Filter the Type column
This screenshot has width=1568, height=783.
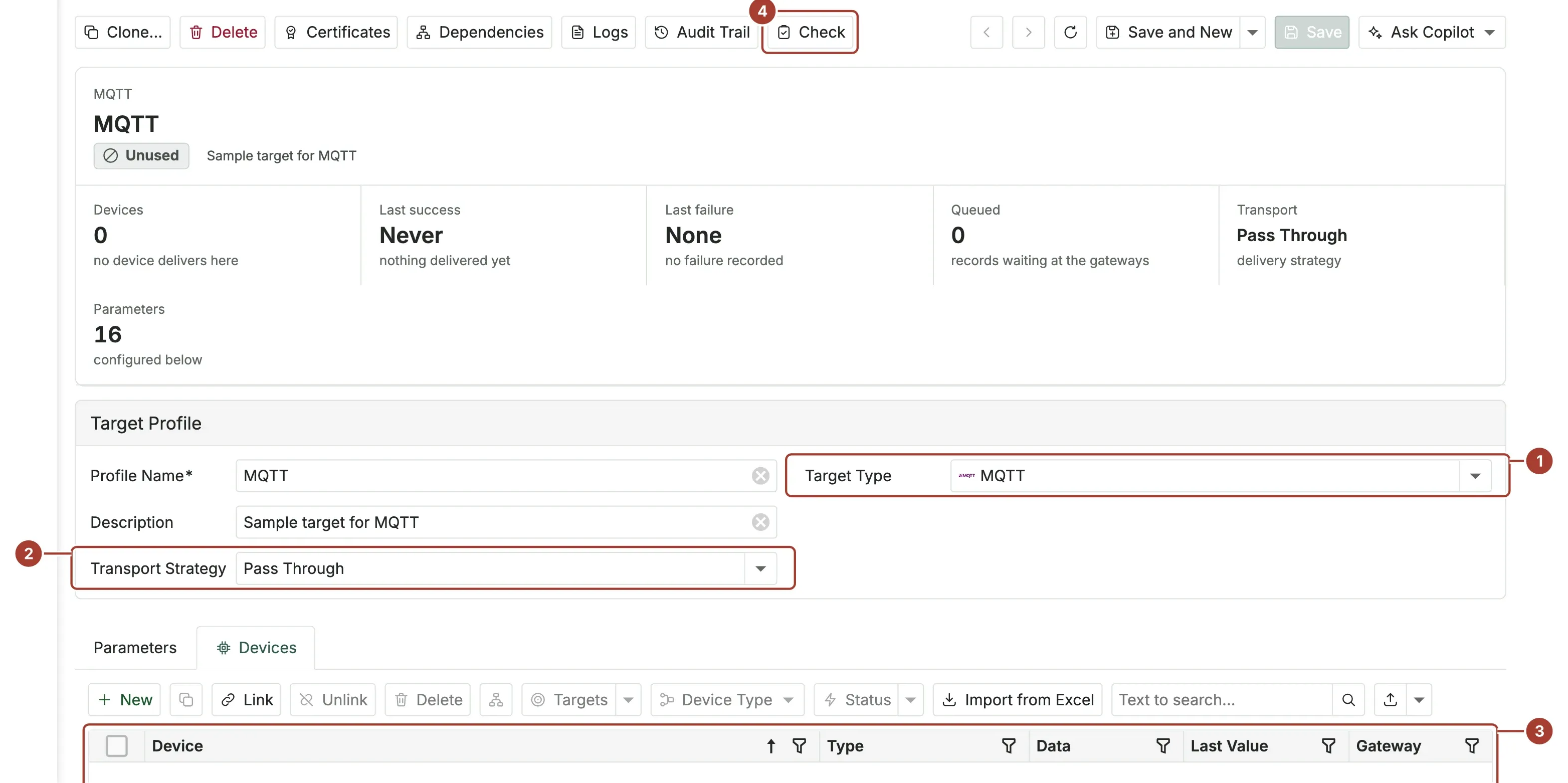(x=1009, y=746)
